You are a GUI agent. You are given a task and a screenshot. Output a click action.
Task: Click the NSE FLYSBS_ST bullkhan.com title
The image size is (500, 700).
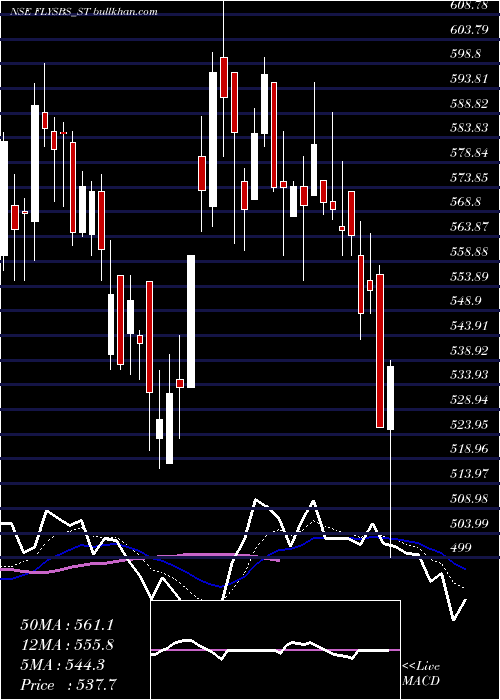pyautogui.click(x=84, y=12)
